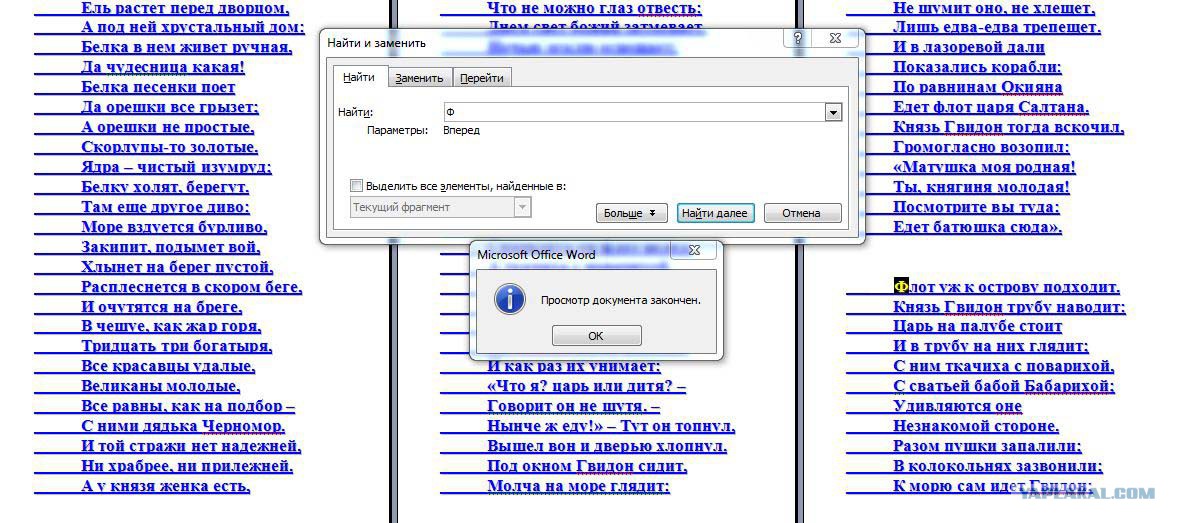Click the line Да орешки все грызет
The image size is (1181, 523).
point(170,107)
